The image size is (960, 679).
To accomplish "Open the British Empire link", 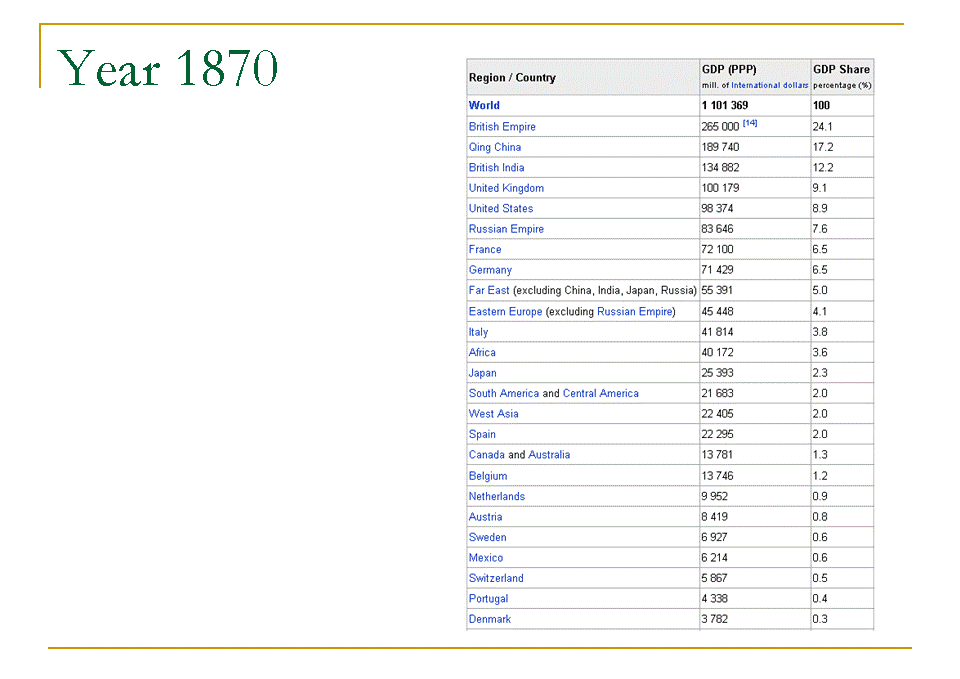I will pos(502,127).
